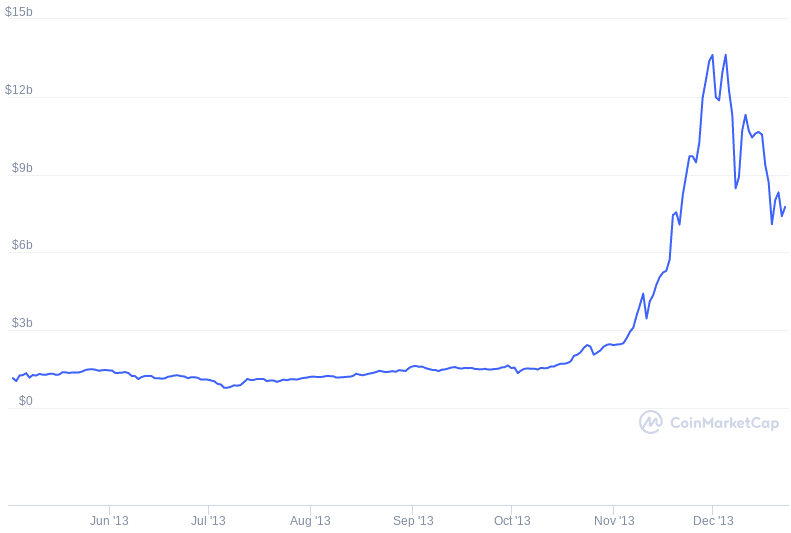
Task: Click the leftmost start of the blue line
Action: (12, 378)
